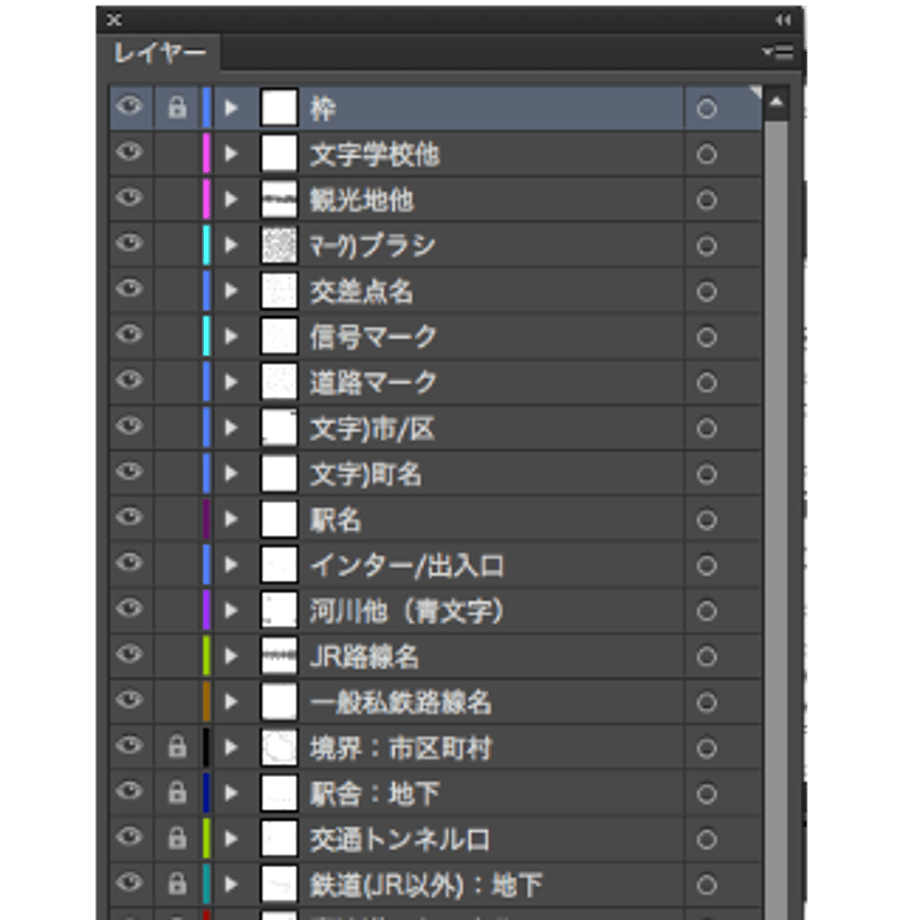Select the 交通トンネル口 layer name
This screenshot has height=920, width=920.
tap(400, 840)
